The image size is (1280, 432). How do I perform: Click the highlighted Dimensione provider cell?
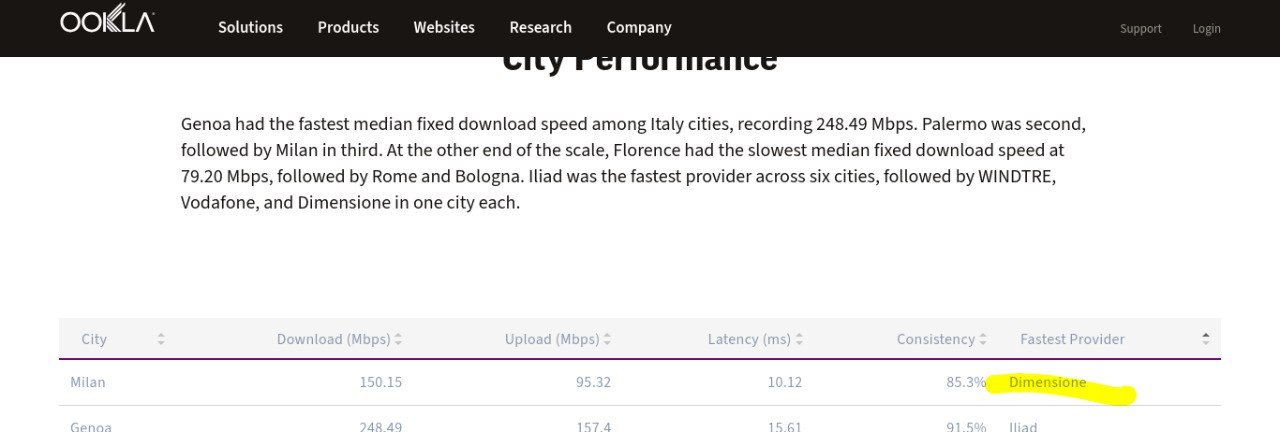(x=1047, y=382)
